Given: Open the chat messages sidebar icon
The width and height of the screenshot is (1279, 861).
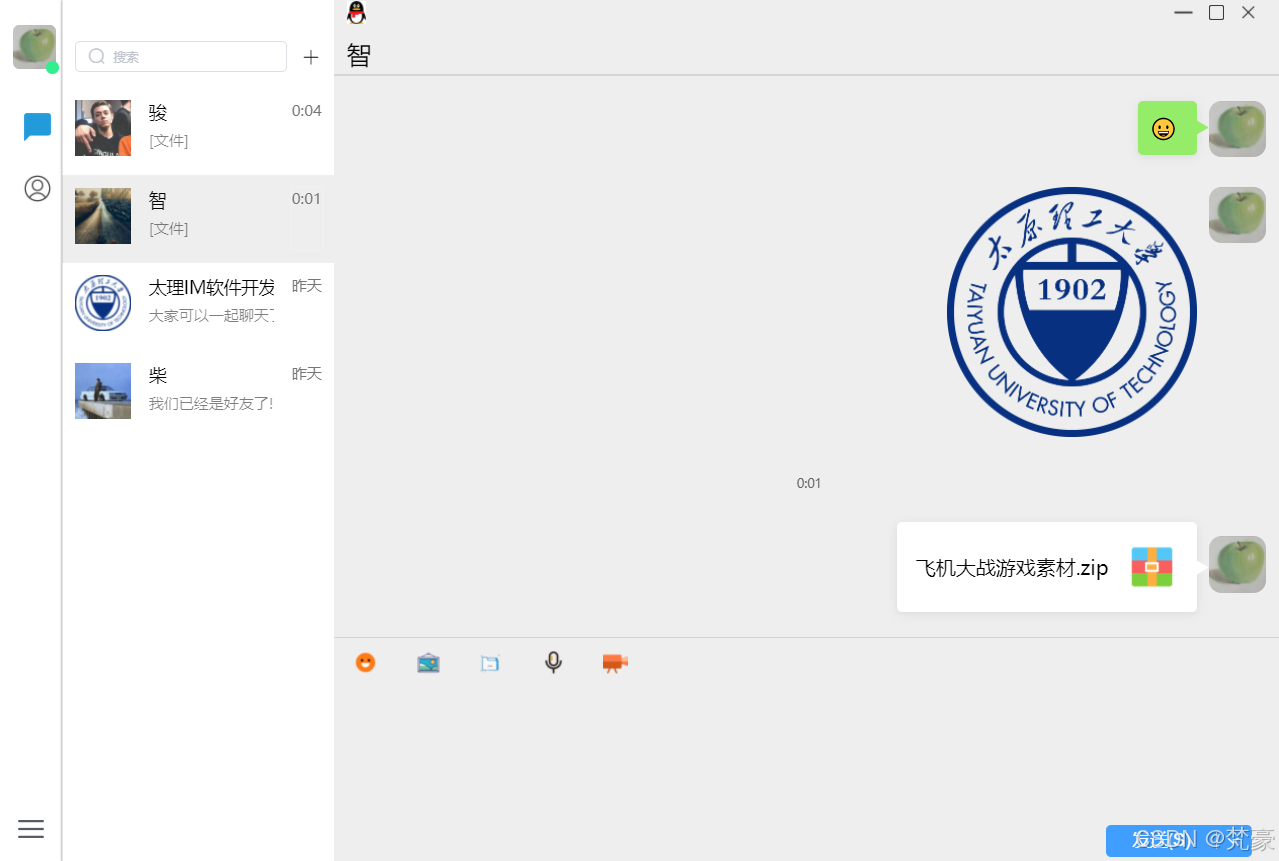Looking at the screenshot, I should click(37, 127).
